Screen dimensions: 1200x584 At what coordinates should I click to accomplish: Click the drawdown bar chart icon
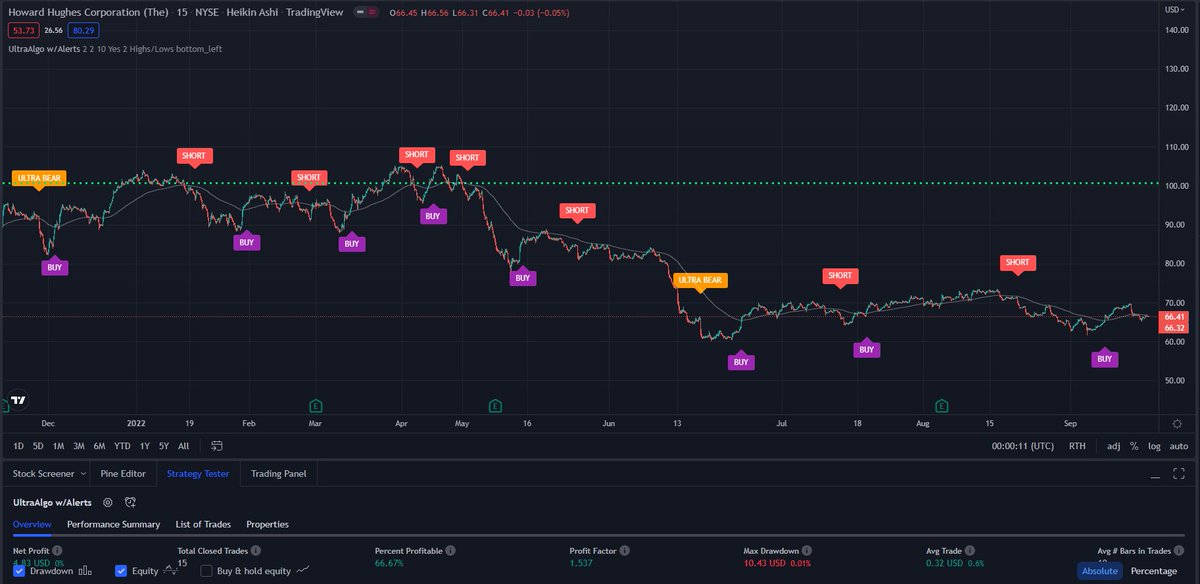point(85,571)
